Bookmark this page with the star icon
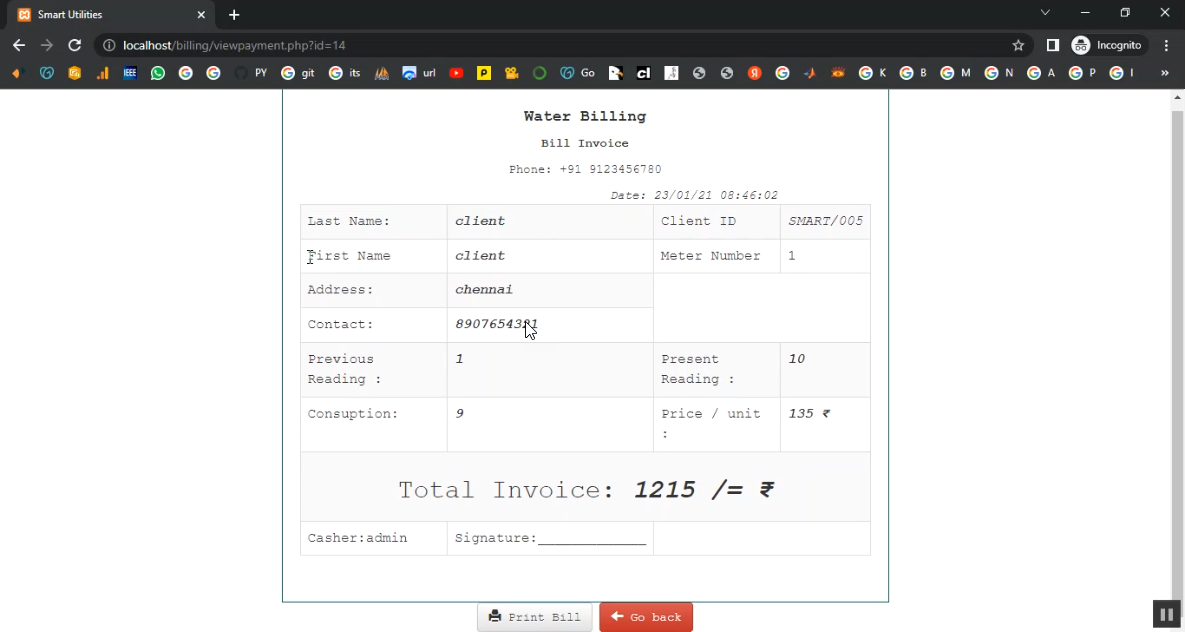 click(x=1018, y=45)
